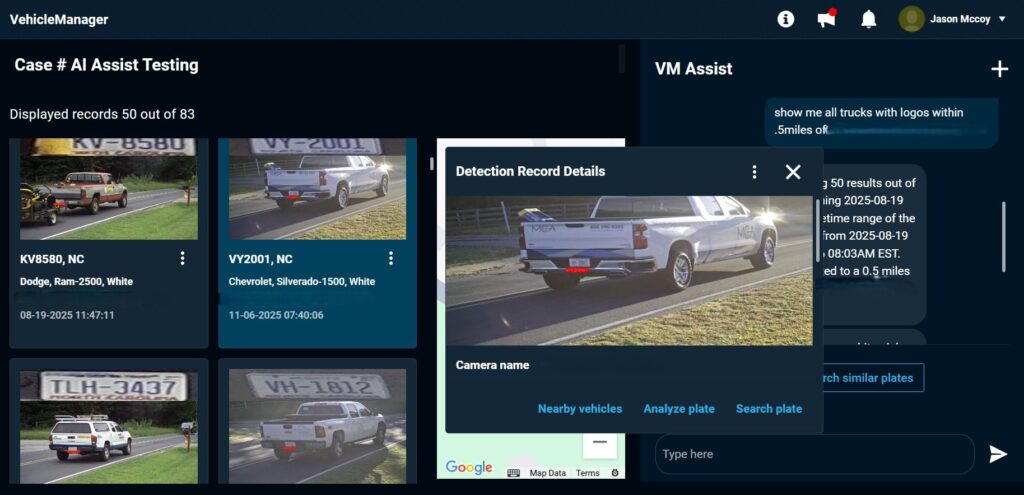Click Displayed records 50 out of 83
The width and height of the screenshot is (1024, 495).
click(x=102, y=114)
